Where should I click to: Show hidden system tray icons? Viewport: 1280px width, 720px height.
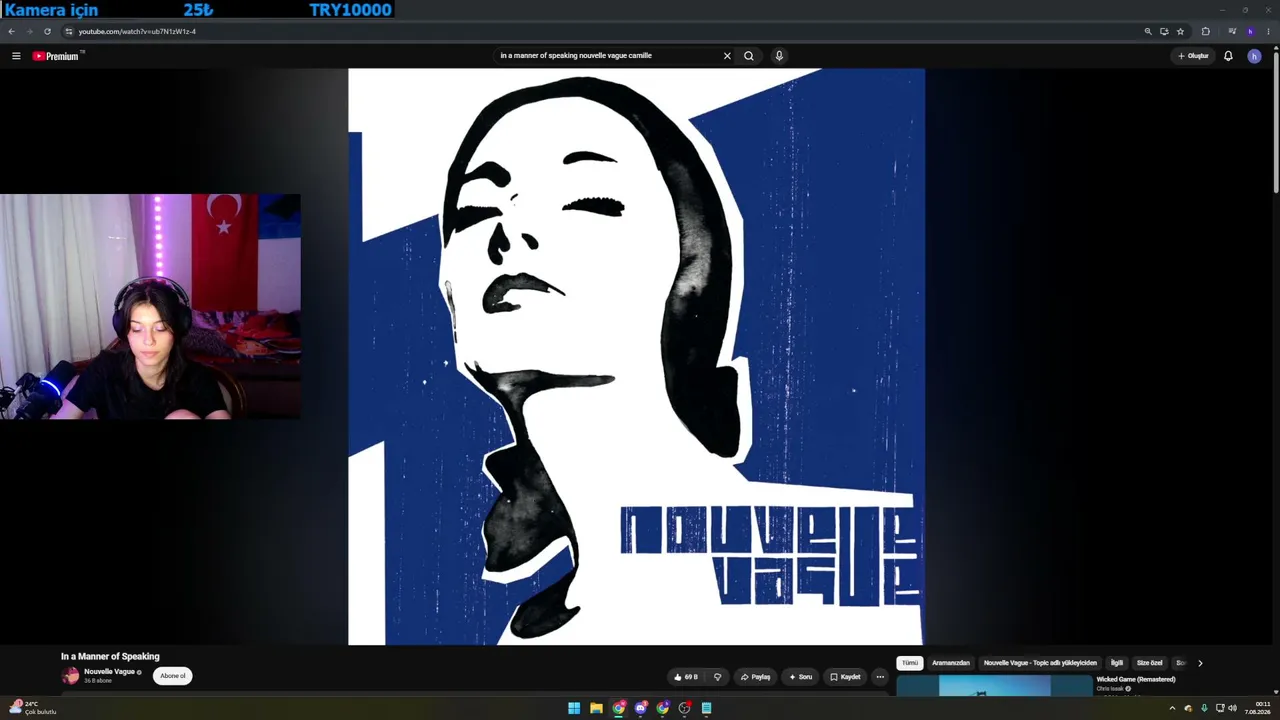(x=1172, y=708)
